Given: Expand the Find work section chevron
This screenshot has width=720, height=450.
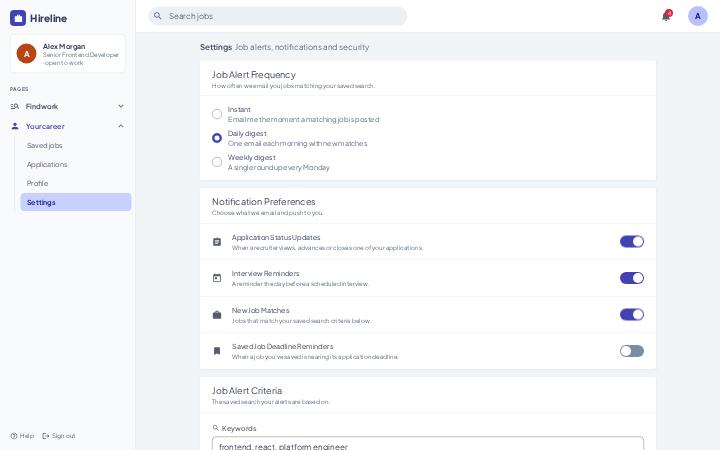Looking at the screenshot, I should pos(121,106).
